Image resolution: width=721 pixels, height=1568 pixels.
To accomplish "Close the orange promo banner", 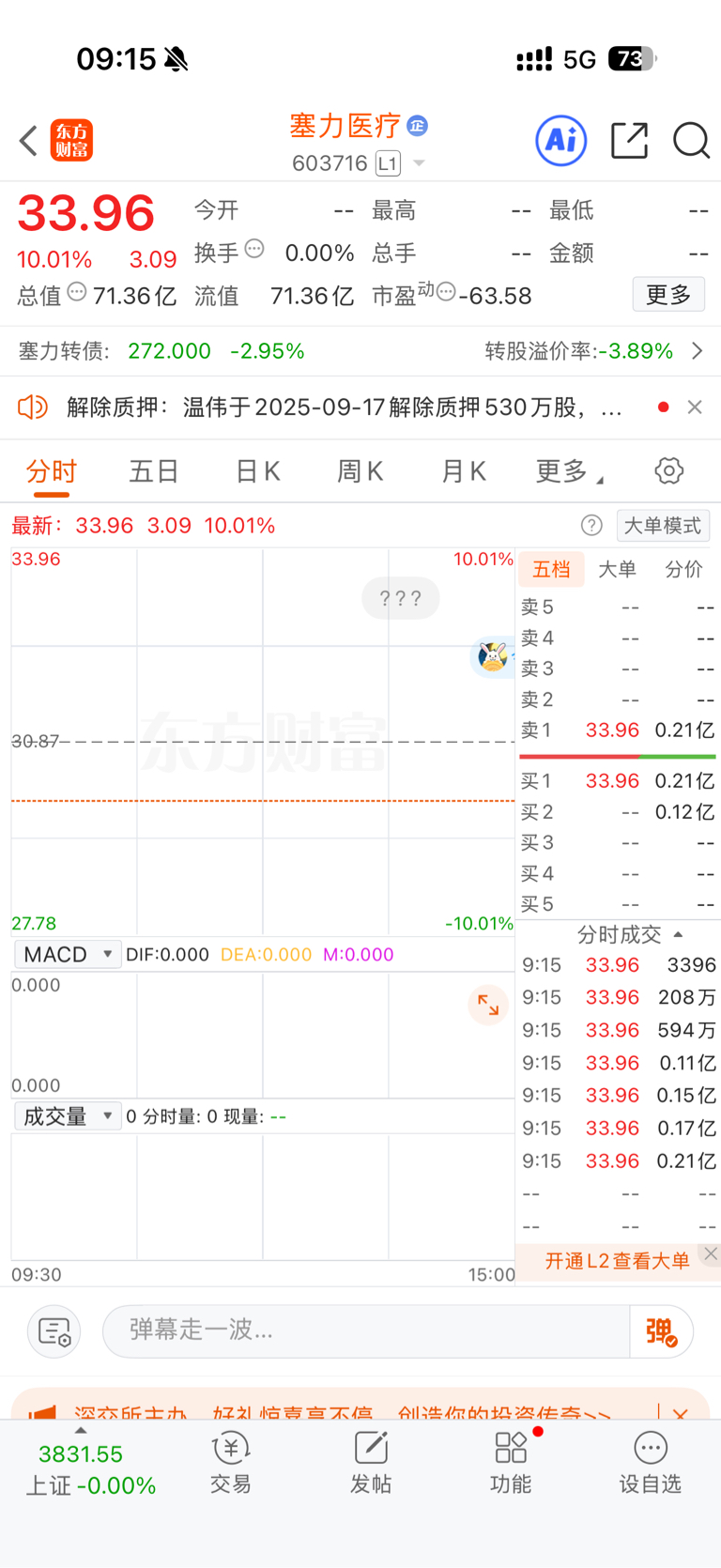I will point(681,1413).
